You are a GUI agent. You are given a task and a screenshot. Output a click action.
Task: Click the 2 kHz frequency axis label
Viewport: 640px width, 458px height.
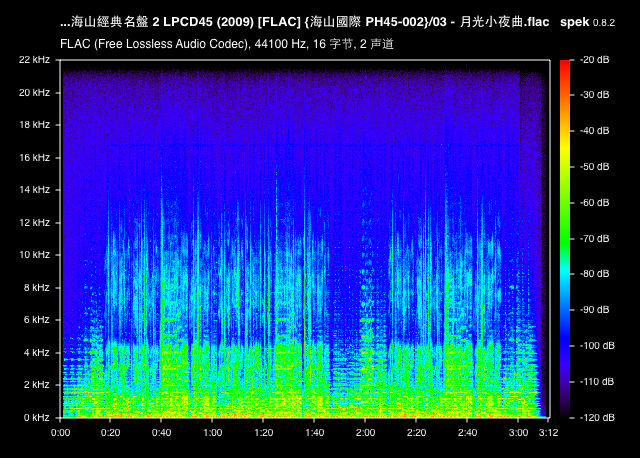[x=36, y=385]
